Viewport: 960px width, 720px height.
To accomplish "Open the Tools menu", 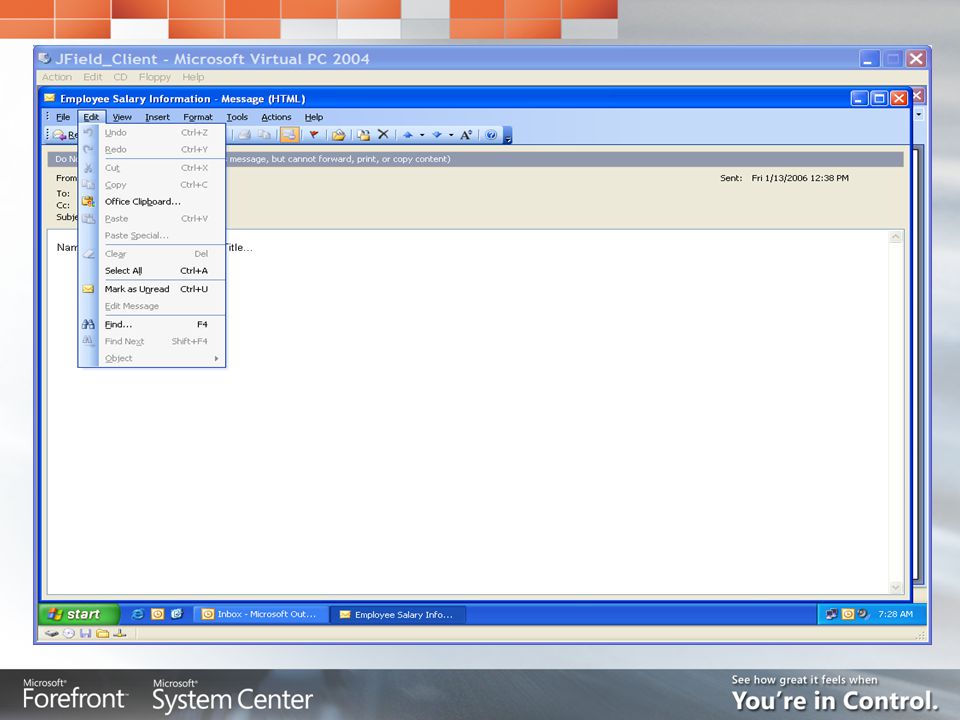I will (237, 117).
